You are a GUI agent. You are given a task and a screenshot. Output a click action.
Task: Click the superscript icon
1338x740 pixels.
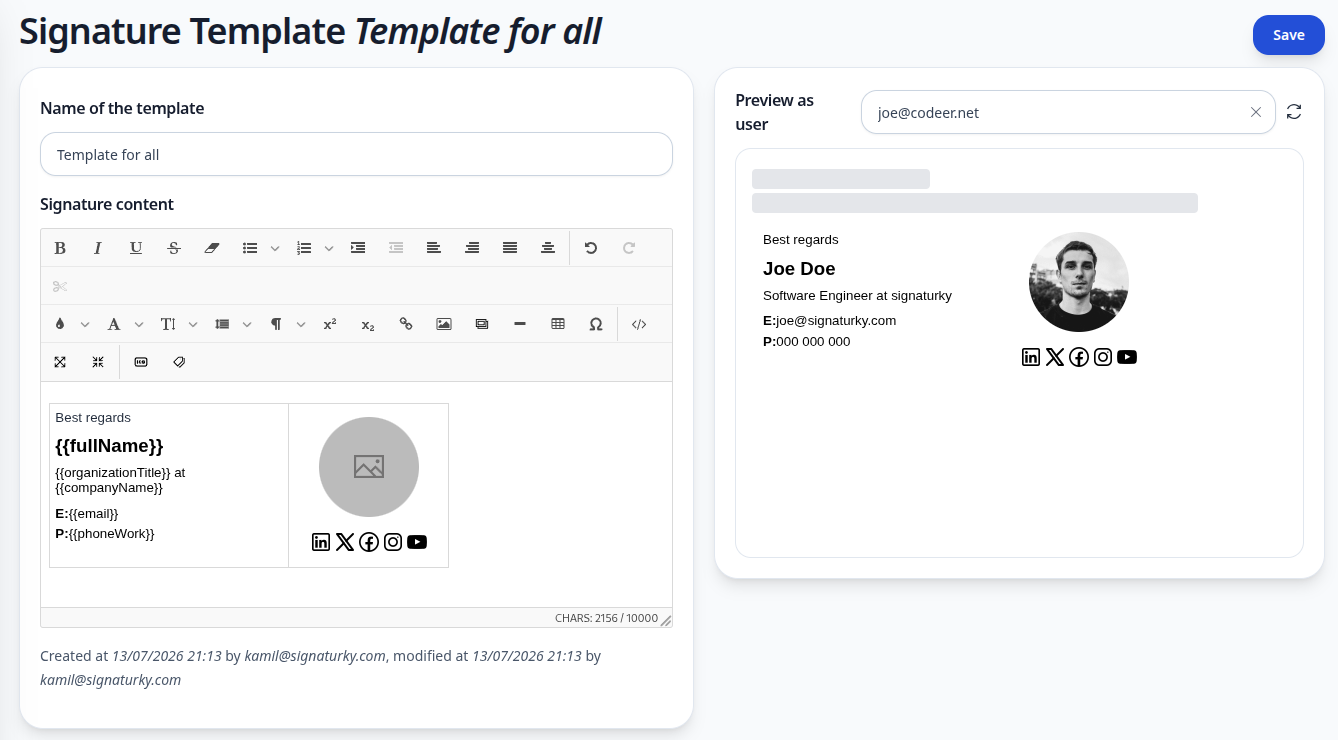(330, 324)
